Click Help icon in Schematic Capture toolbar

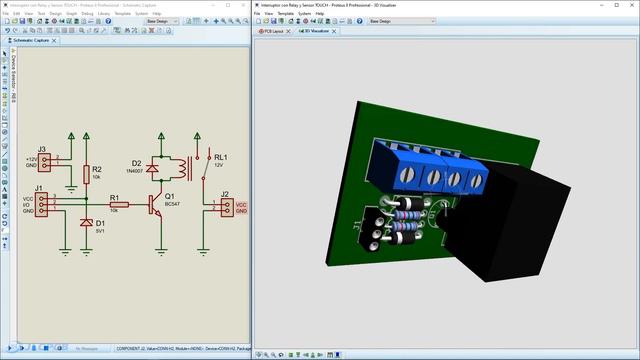(x=108, y=21)
